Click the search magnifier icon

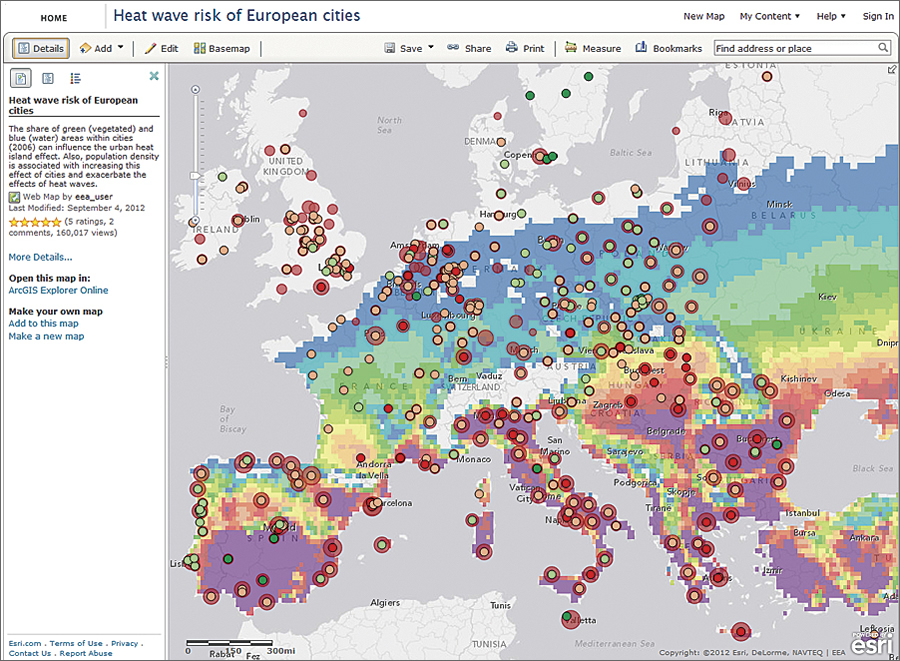pos(883,48)
